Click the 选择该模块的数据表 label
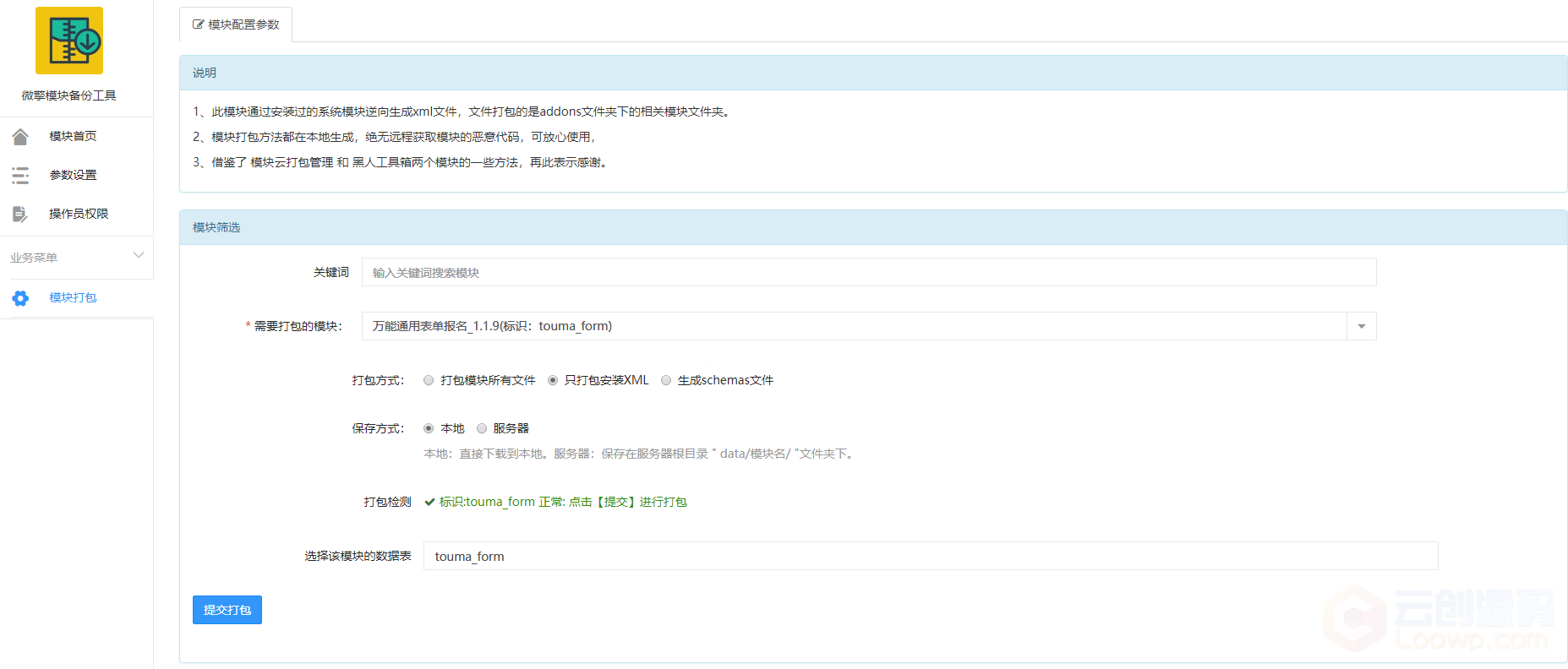Image resolution: width=1568 pixels, height=669 pixels. (358, 556)
